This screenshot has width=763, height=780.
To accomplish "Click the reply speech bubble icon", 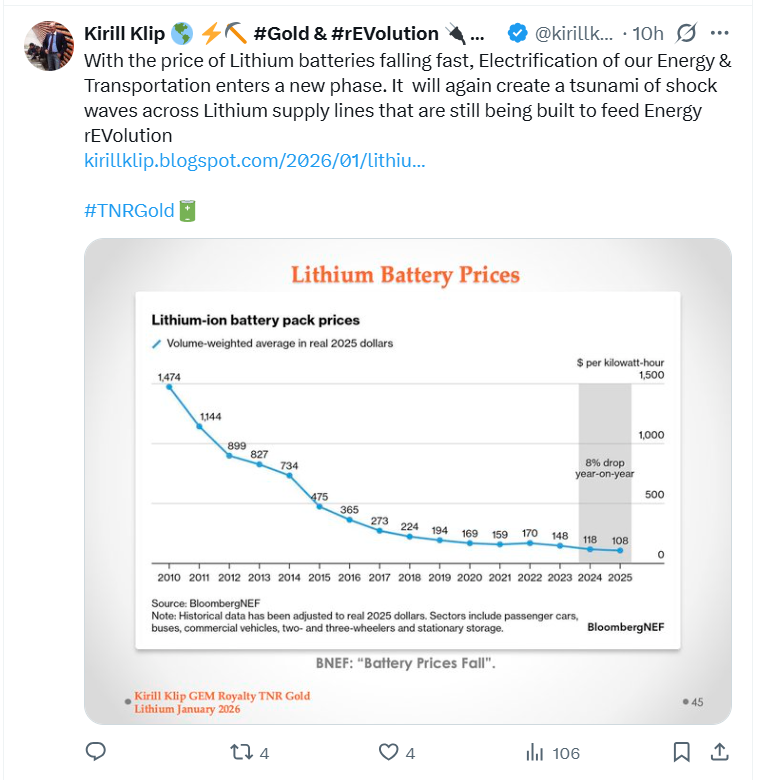I will pyautogui.click(x=96, y=751).
